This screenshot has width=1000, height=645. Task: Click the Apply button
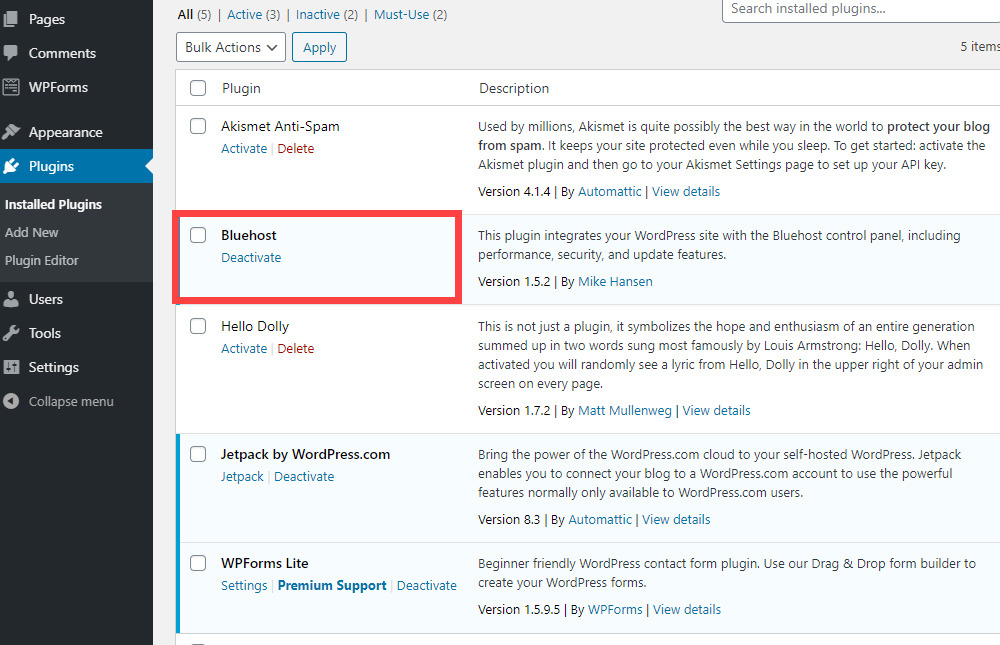coord(320,47)
